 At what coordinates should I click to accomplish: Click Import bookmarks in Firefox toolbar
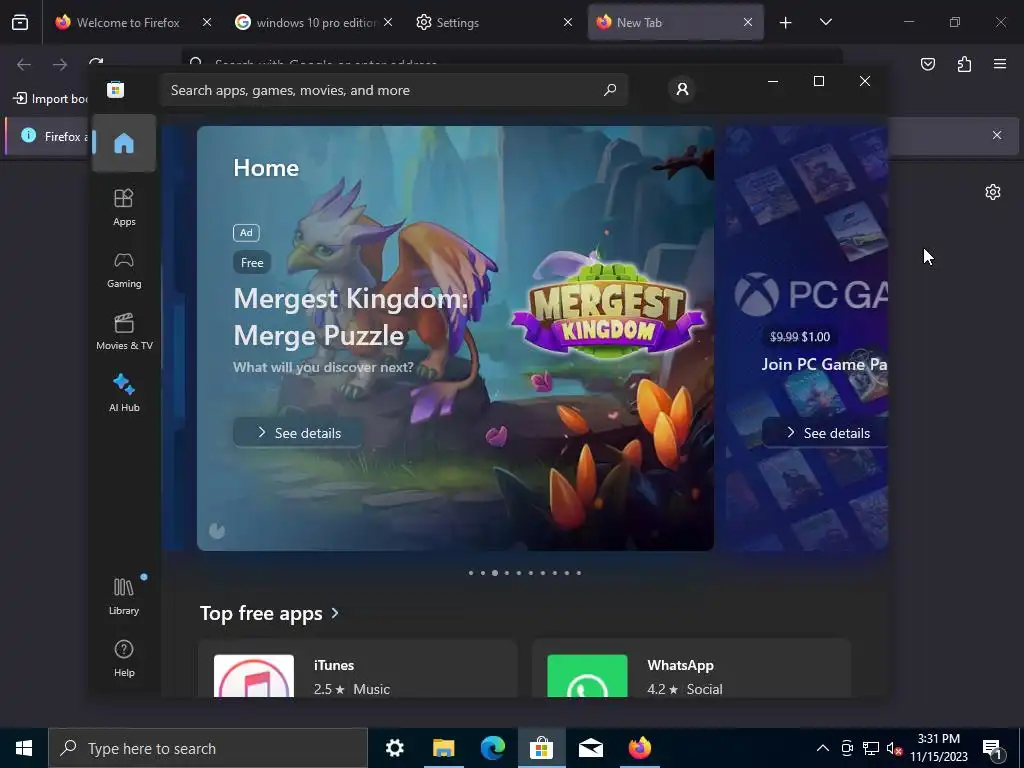(x=50, y=99)
